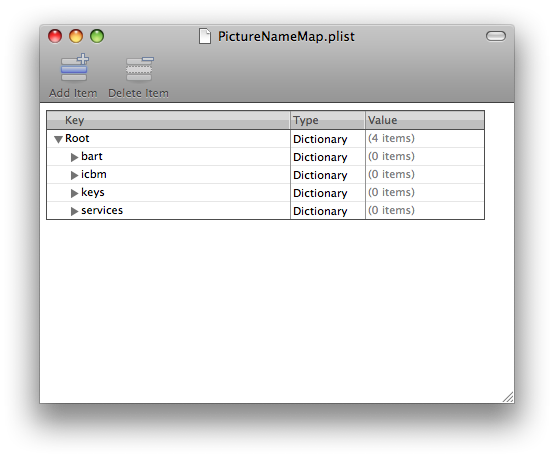
Task: Close the PictureNameMap.plist window
Action: click(55, 36)
